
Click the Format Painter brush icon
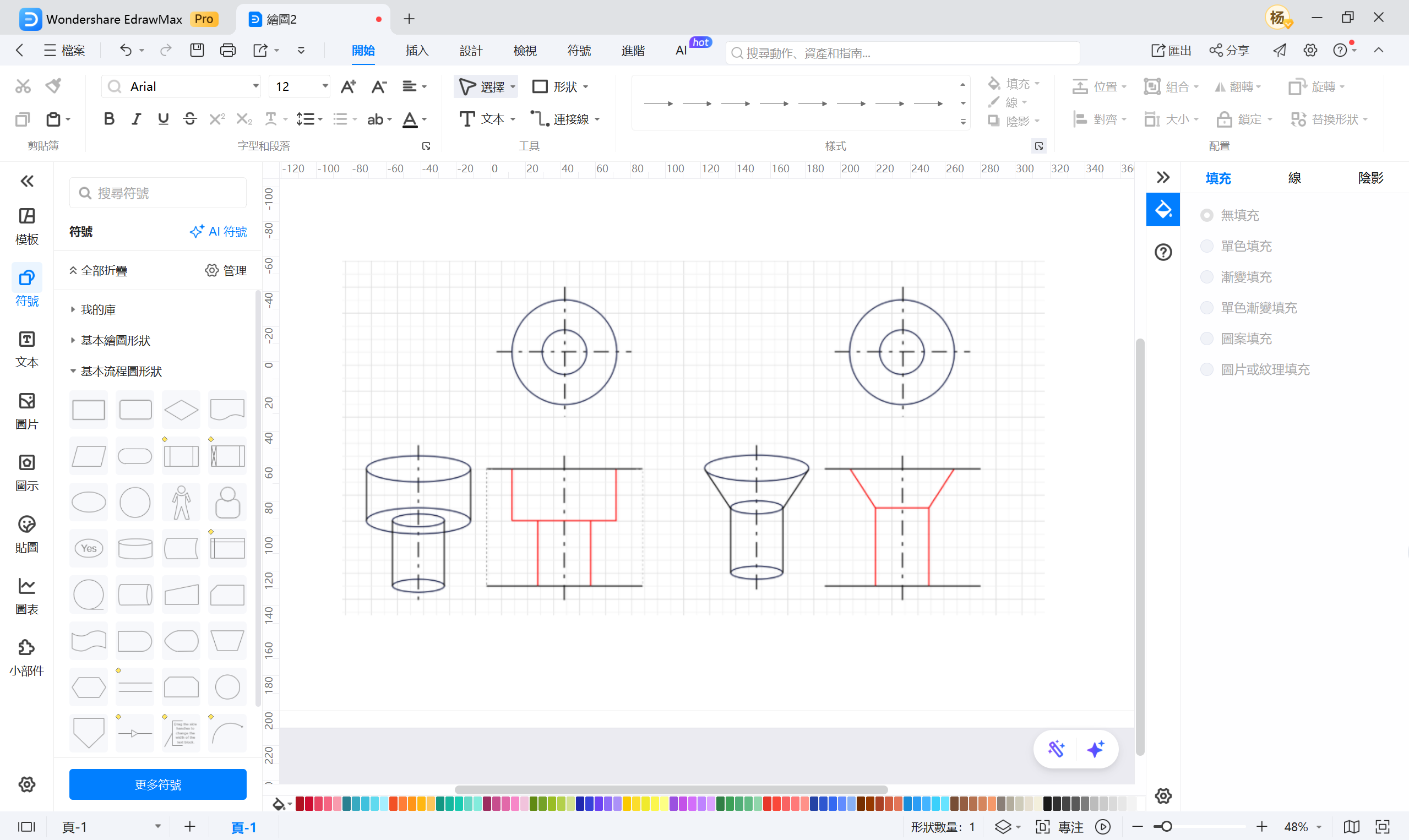coord(53,86)
